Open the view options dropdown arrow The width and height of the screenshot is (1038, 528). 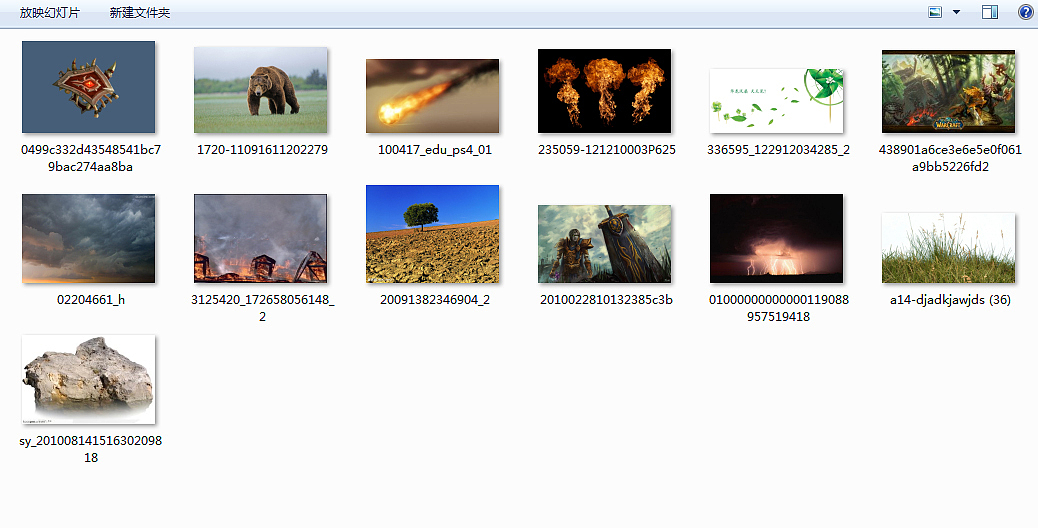[x=956, y=12]
